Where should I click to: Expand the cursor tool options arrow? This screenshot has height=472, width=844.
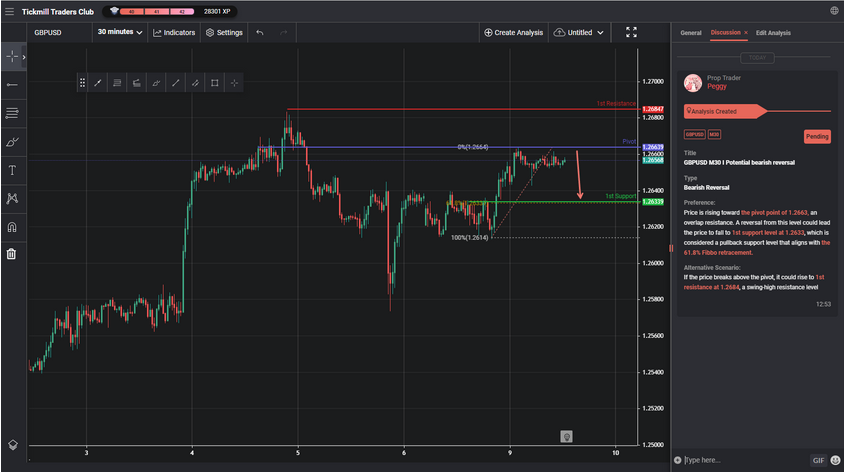pyautogui.click(x=24, y=57)
